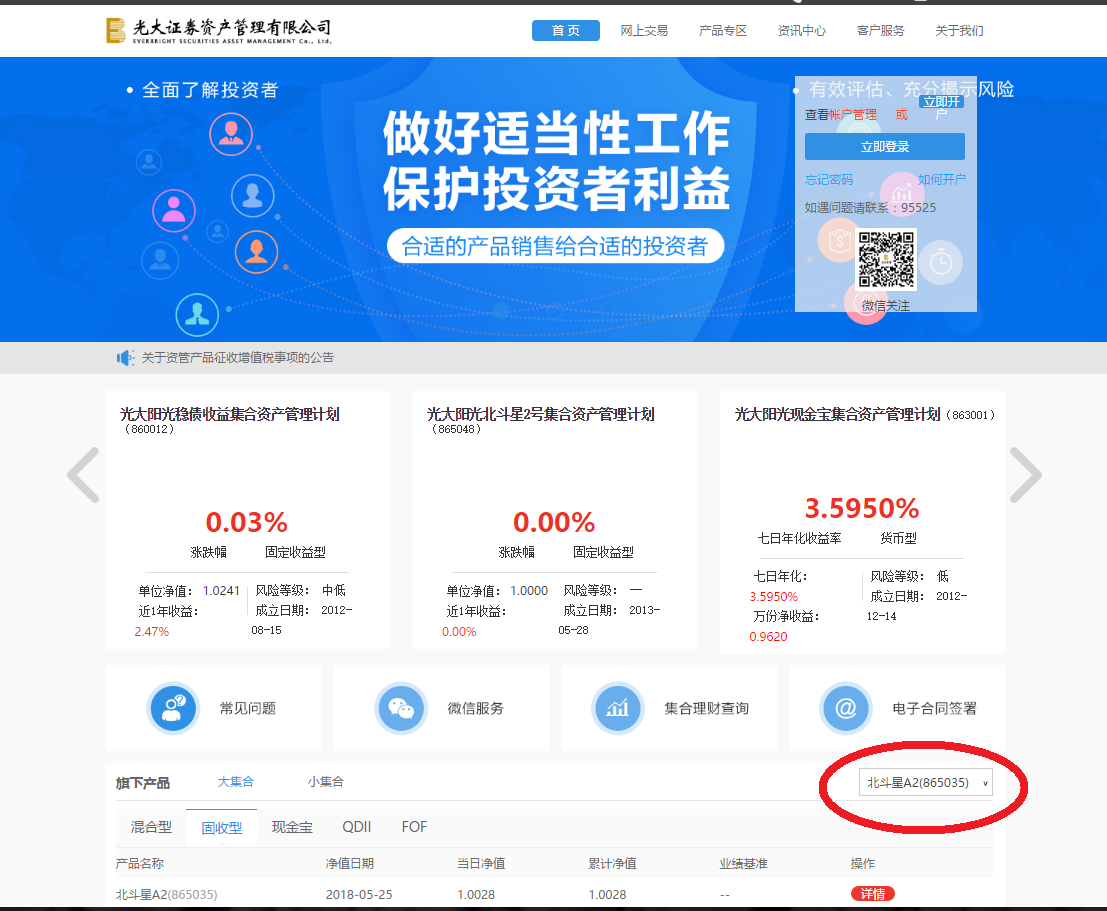1107x911 pixels.
Task: Open the 客户服务 menu
Action: 880,30
